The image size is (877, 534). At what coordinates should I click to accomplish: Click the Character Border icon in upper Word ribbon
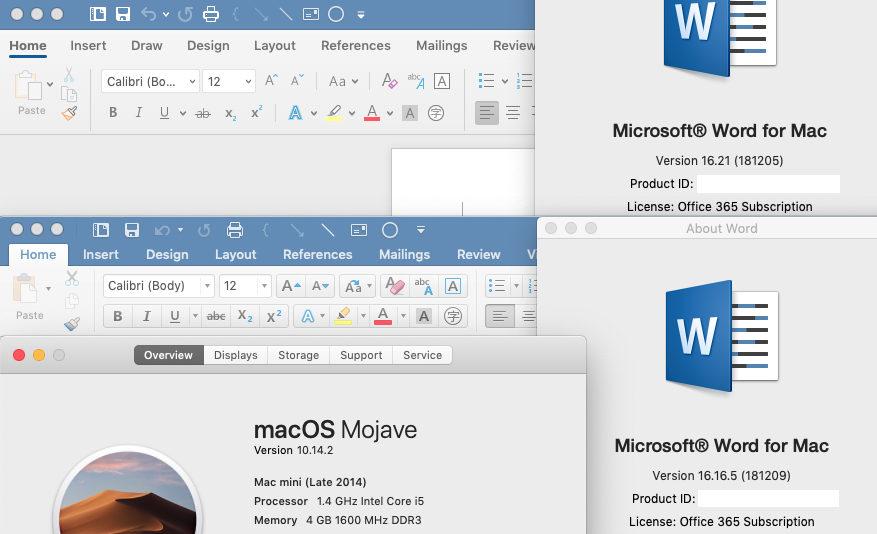click(442, 82)
